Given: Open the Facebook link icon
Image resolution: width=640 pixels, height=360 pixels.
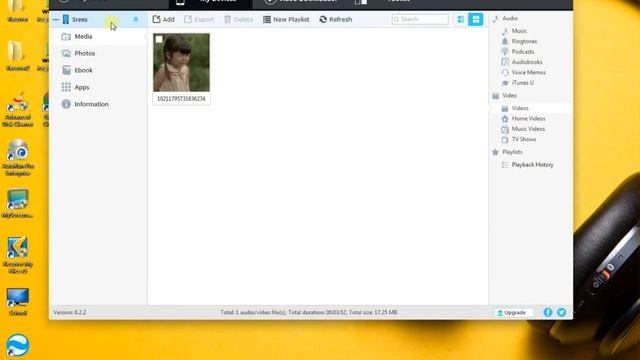Looking at the screenshot, I should 548,312.
